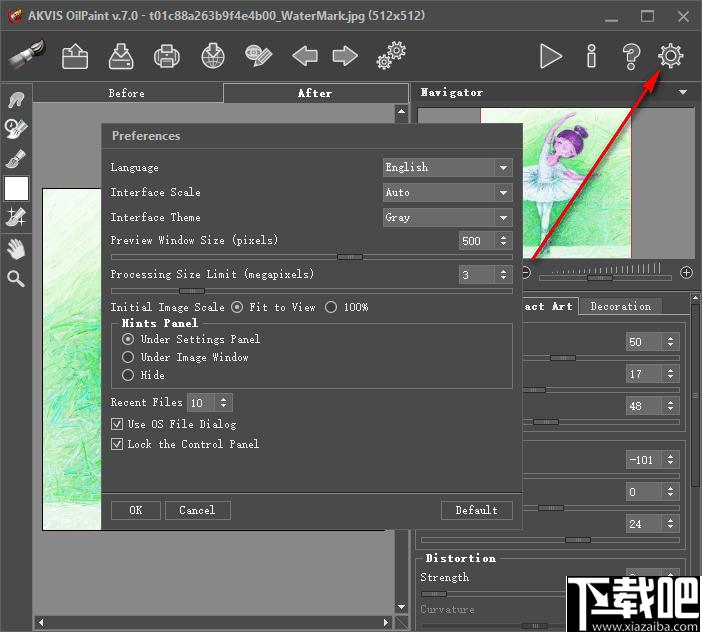
Task: Save the image using the disk icon
Action: [x=121, y=56]
